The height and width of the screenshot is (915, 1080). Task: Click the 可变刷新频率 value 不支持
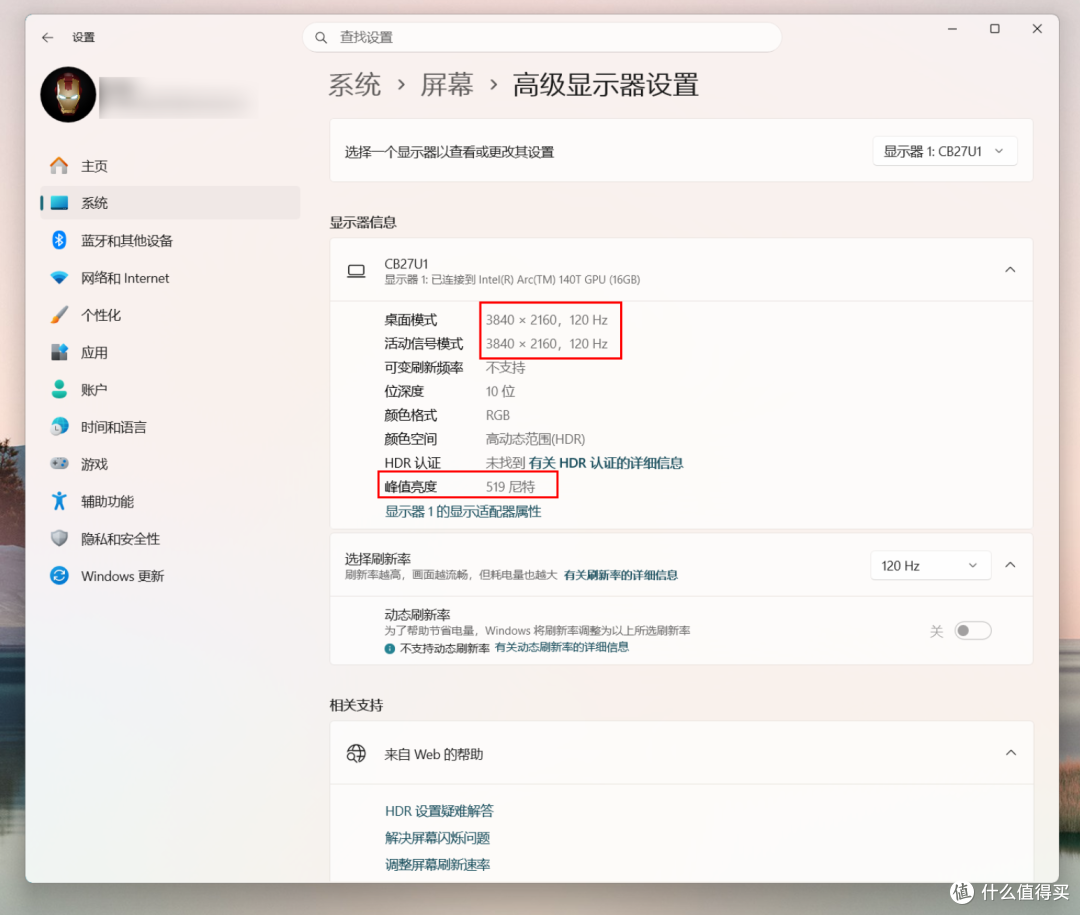[506, 367]
